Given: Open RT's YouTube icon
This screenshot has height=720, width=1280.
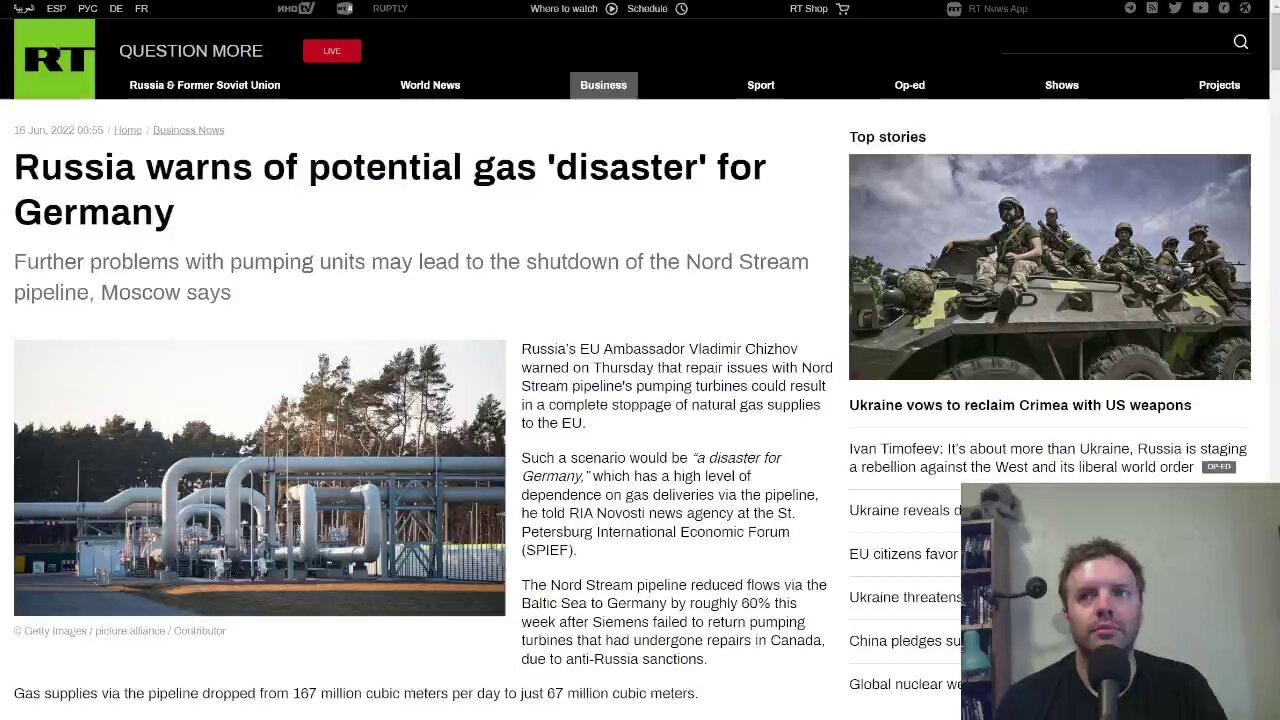Looking at the screenshot, I should (x=1200, y=8).
